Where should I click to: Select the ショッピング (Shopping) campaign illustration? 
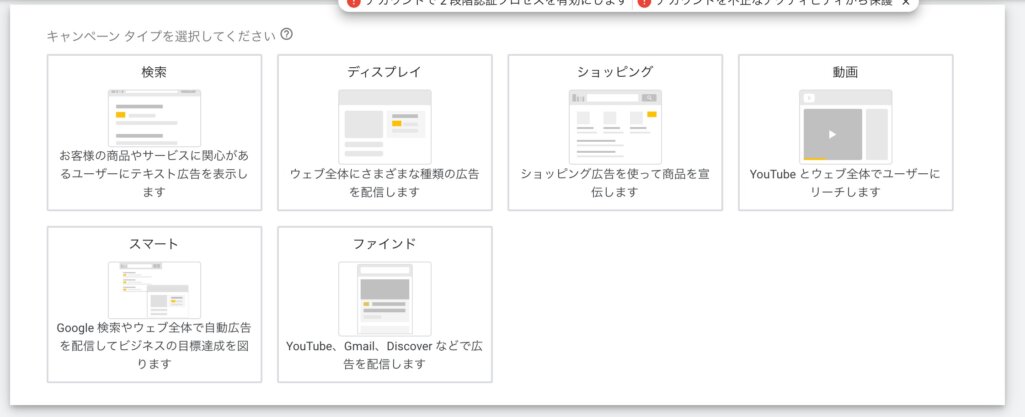pyautogui.click(x=615, y=126)
